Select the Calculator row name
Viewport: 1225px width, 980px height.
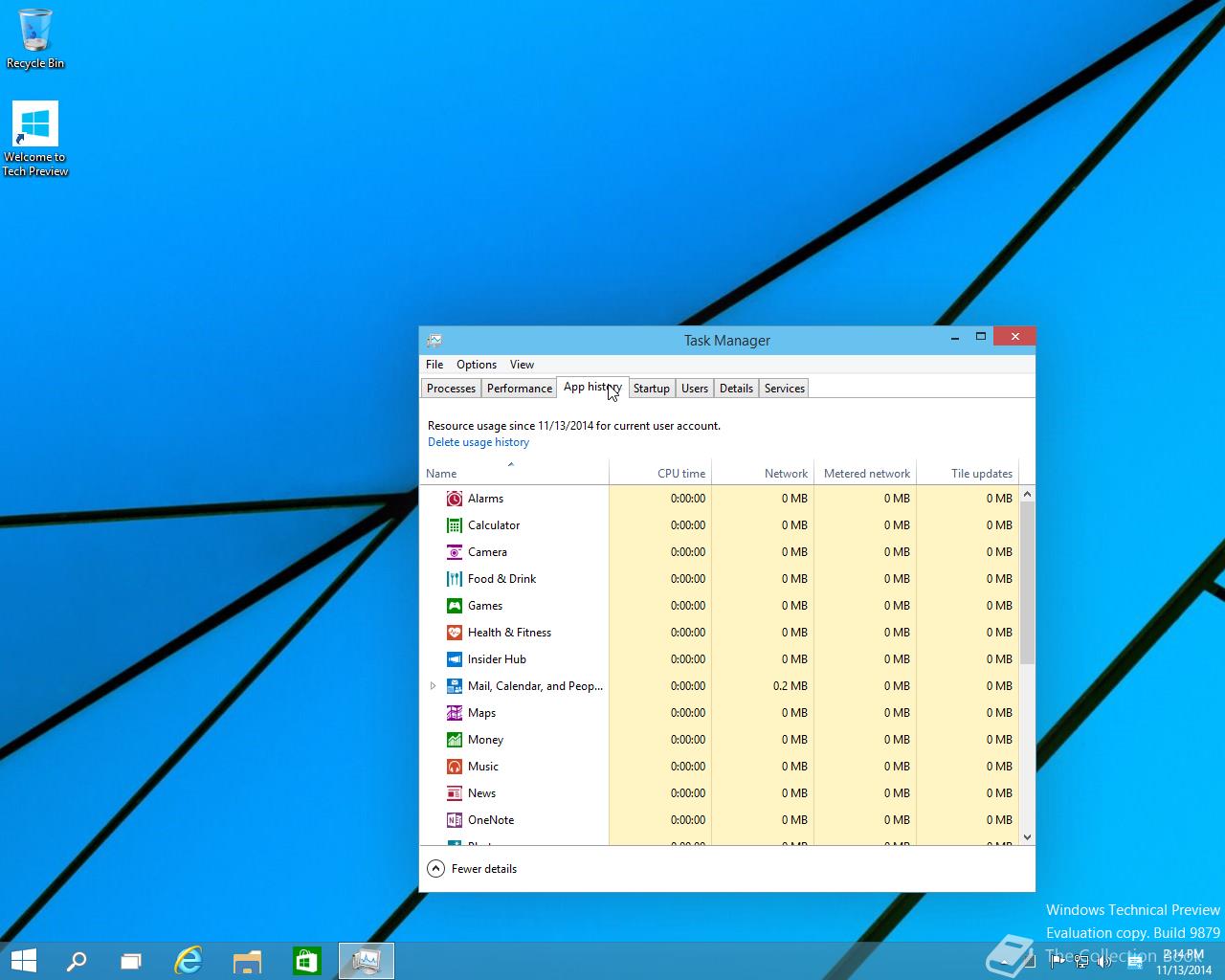494,525
